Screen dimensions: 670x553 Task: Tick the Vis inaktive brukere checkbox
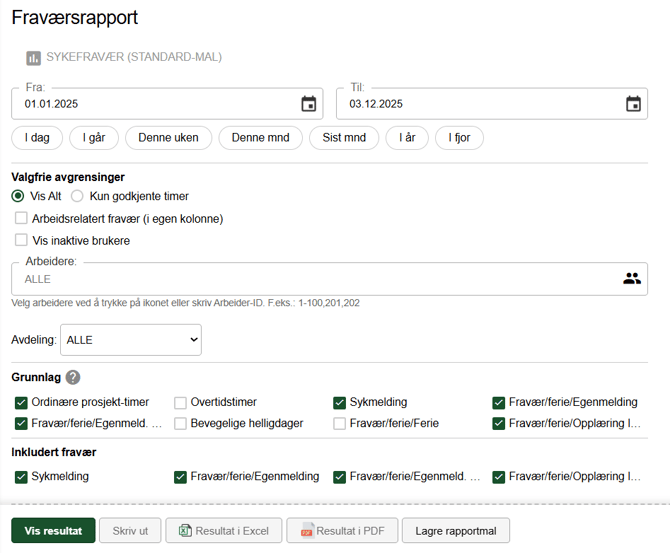click(x=21, y=240)
